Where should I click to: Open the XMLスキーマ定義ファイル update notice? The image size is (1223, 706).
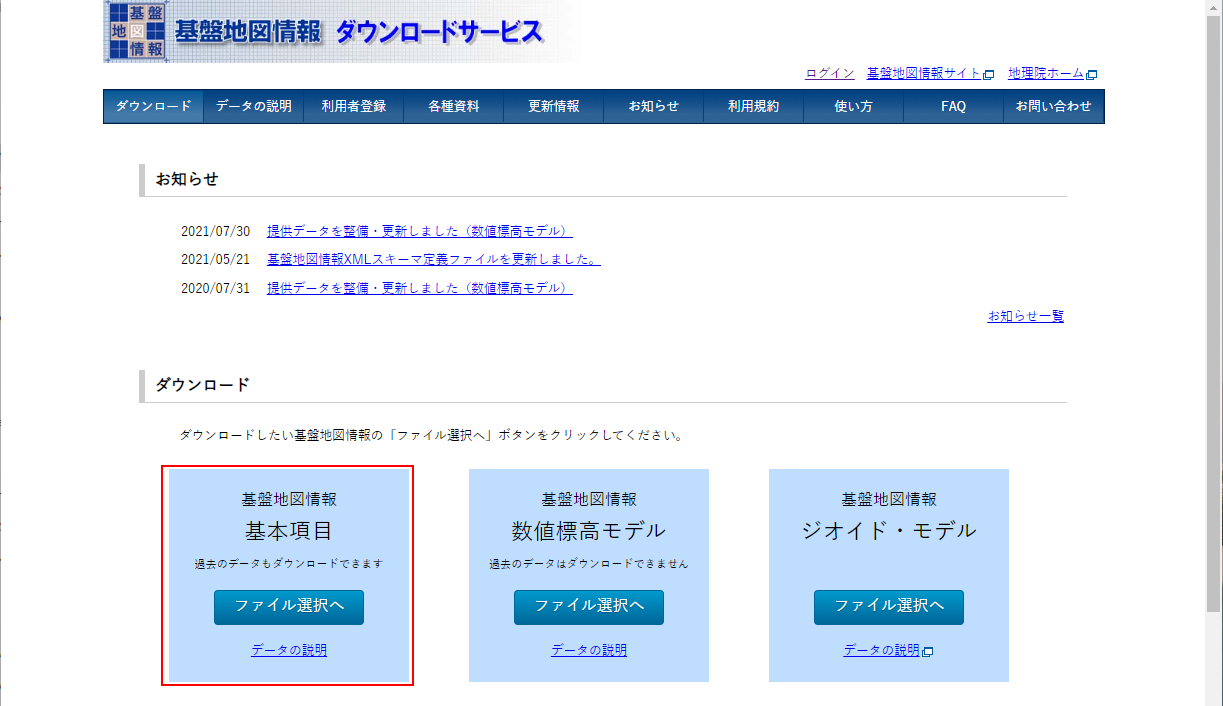(433, 260)
